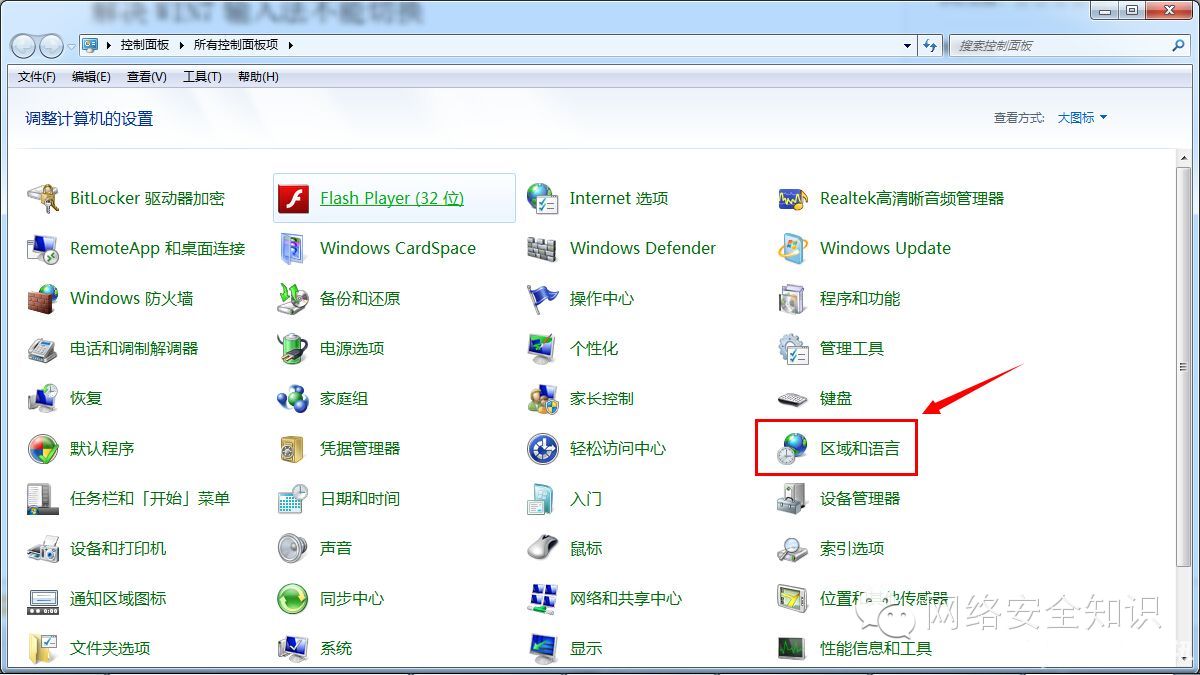The image size is (1200, 675).
Task: Click the 操作中心 flag icon
Action: point(542,298)
